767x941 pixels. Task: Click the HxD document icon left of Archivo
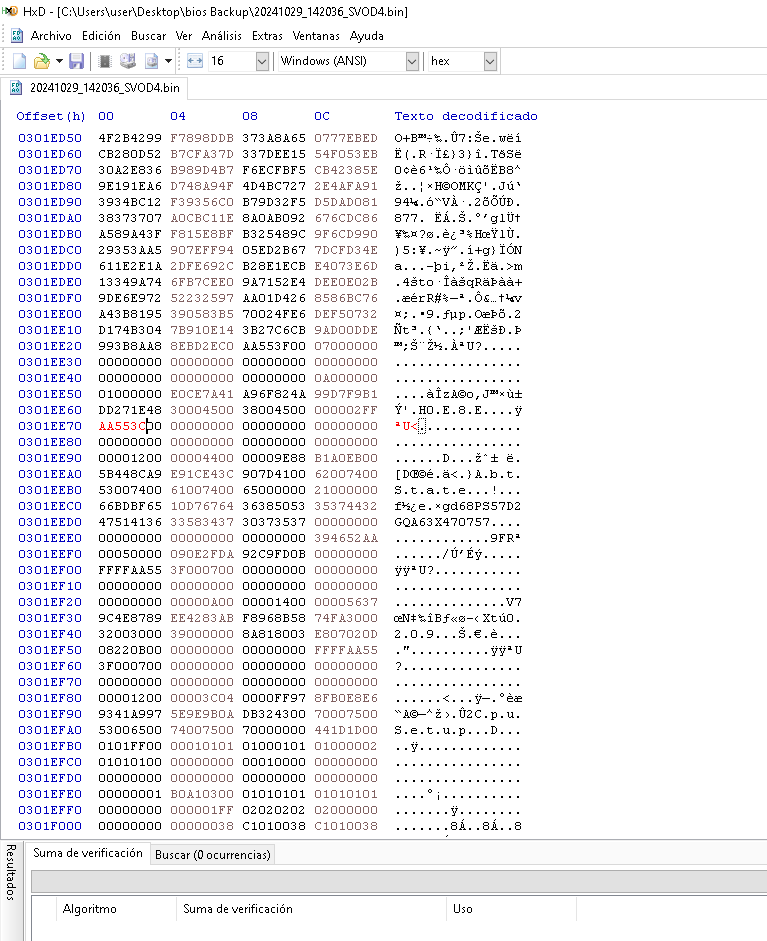(17, 35)
